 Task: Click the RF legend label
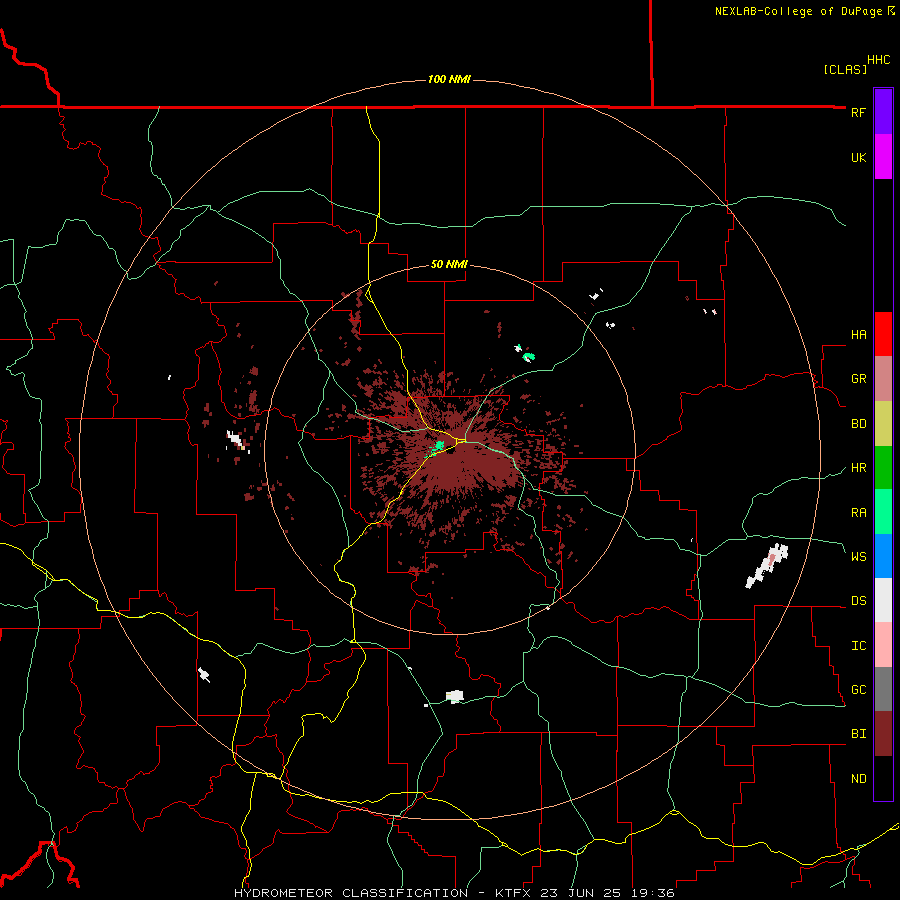[858, 112]
